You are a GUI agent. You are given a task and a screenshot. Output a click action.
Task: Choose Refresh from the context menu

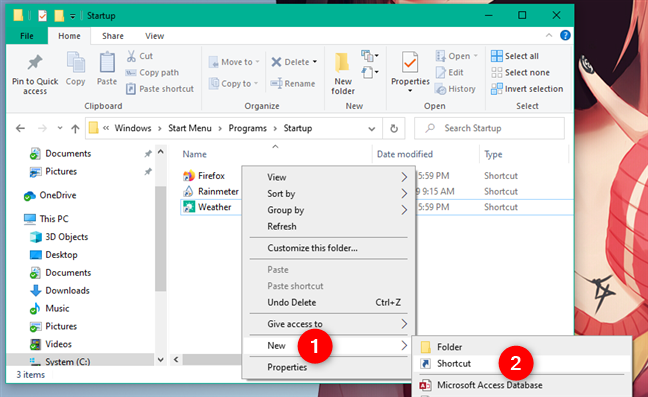329,226
